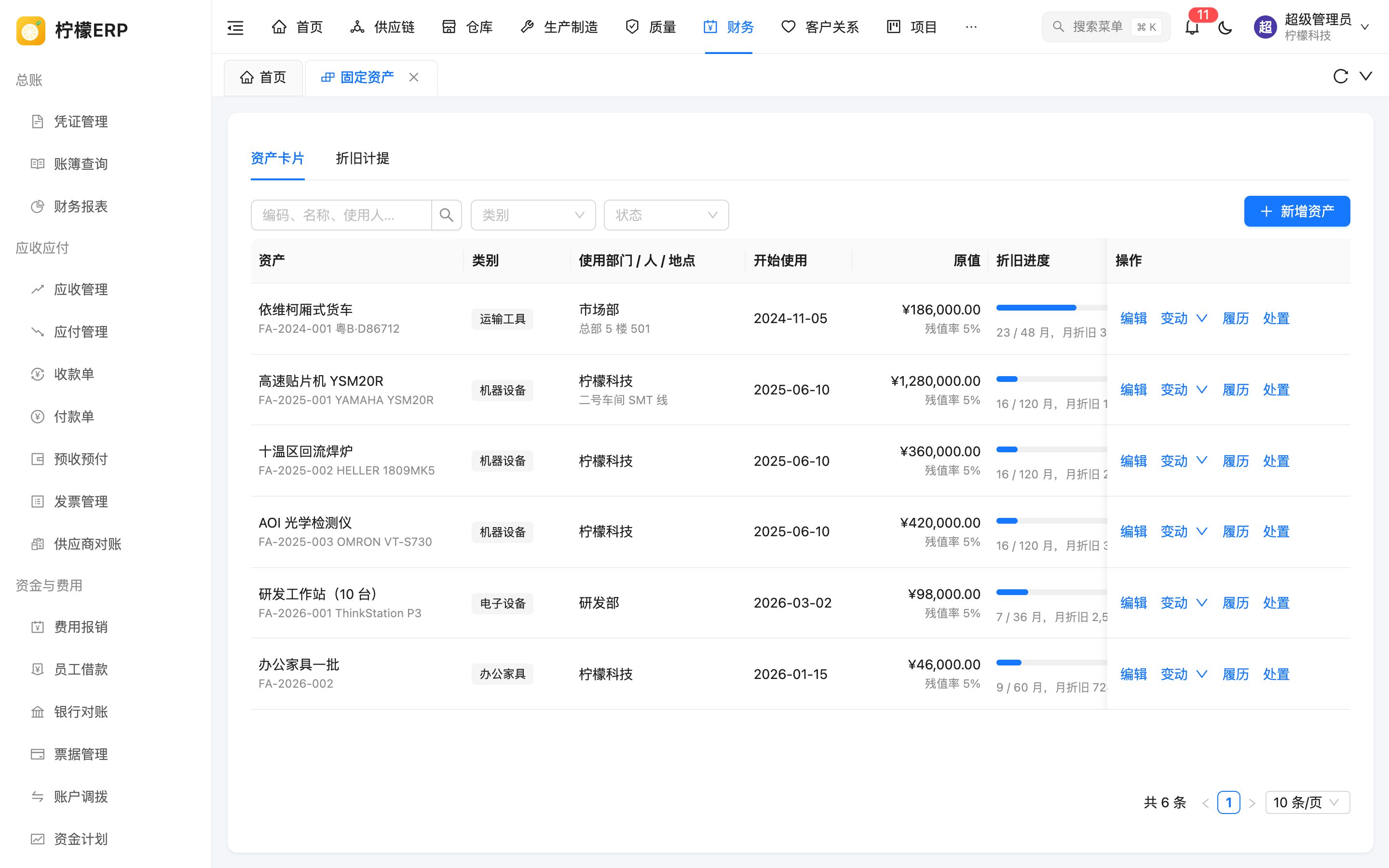
Task: Click 处置 for AOI 光学检测仪
Action: pos(1276,531)
